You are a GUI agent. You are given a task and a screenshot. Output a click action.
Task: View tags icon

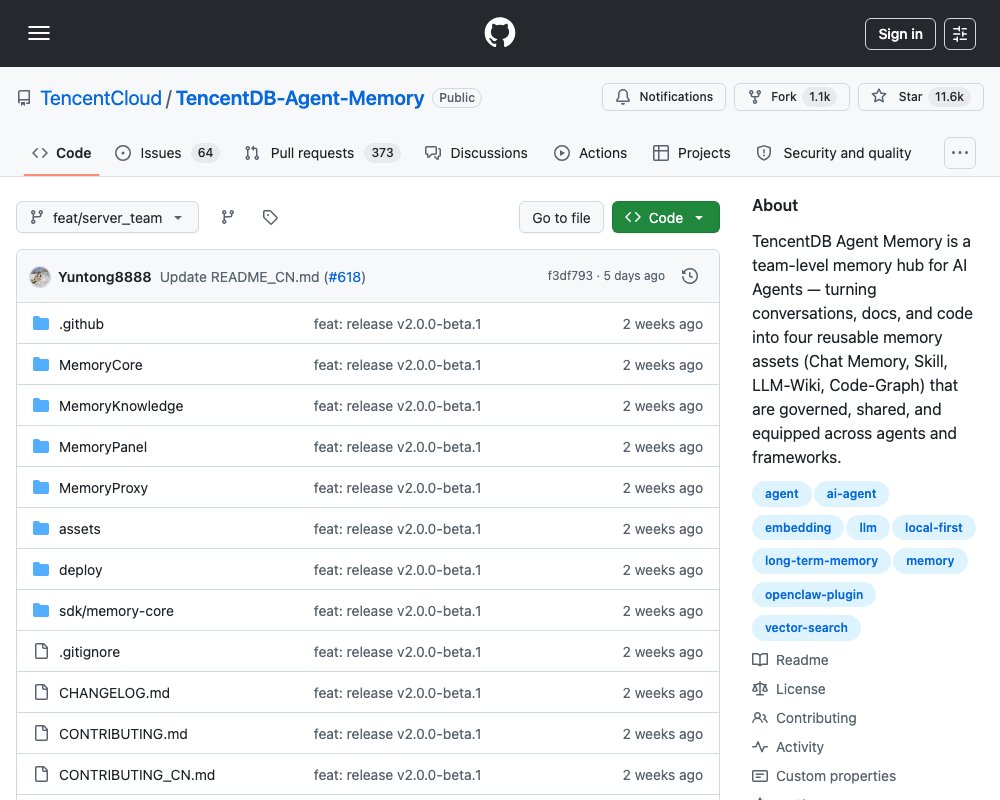(270, 218)
